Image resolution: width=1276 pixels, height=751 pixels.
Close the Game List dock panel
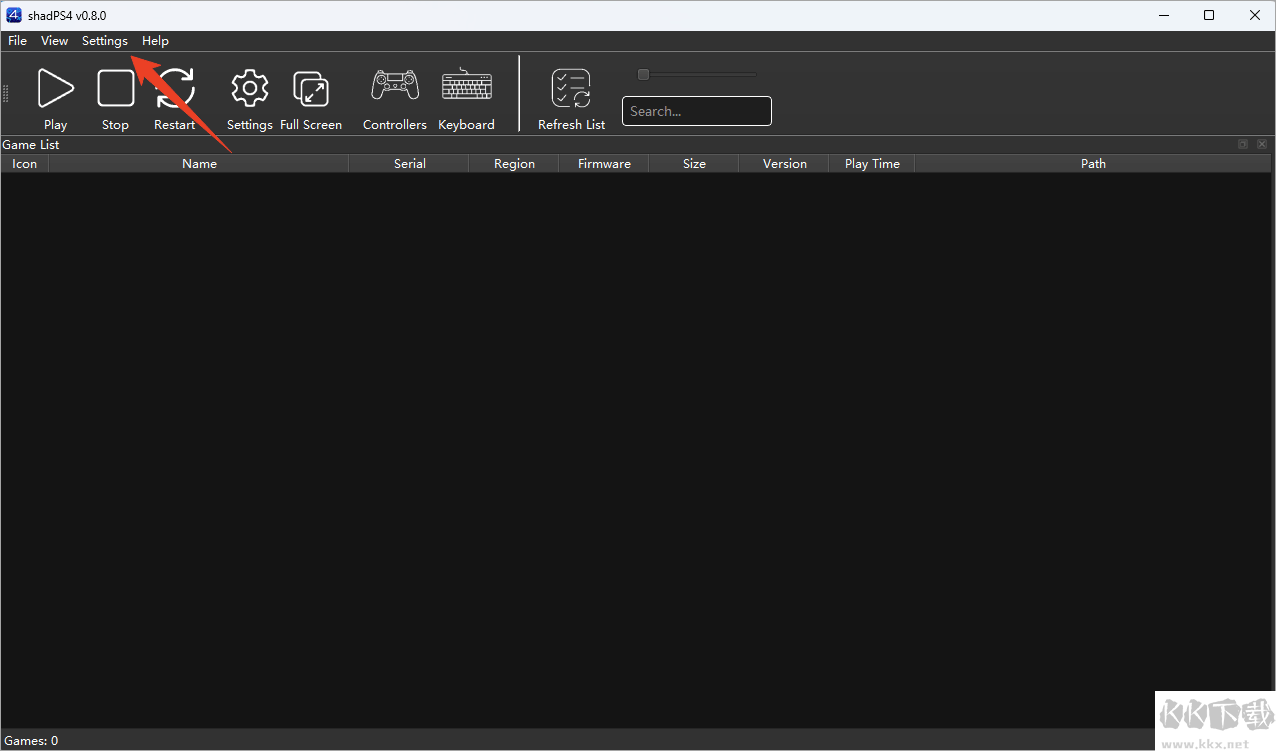1262,145
